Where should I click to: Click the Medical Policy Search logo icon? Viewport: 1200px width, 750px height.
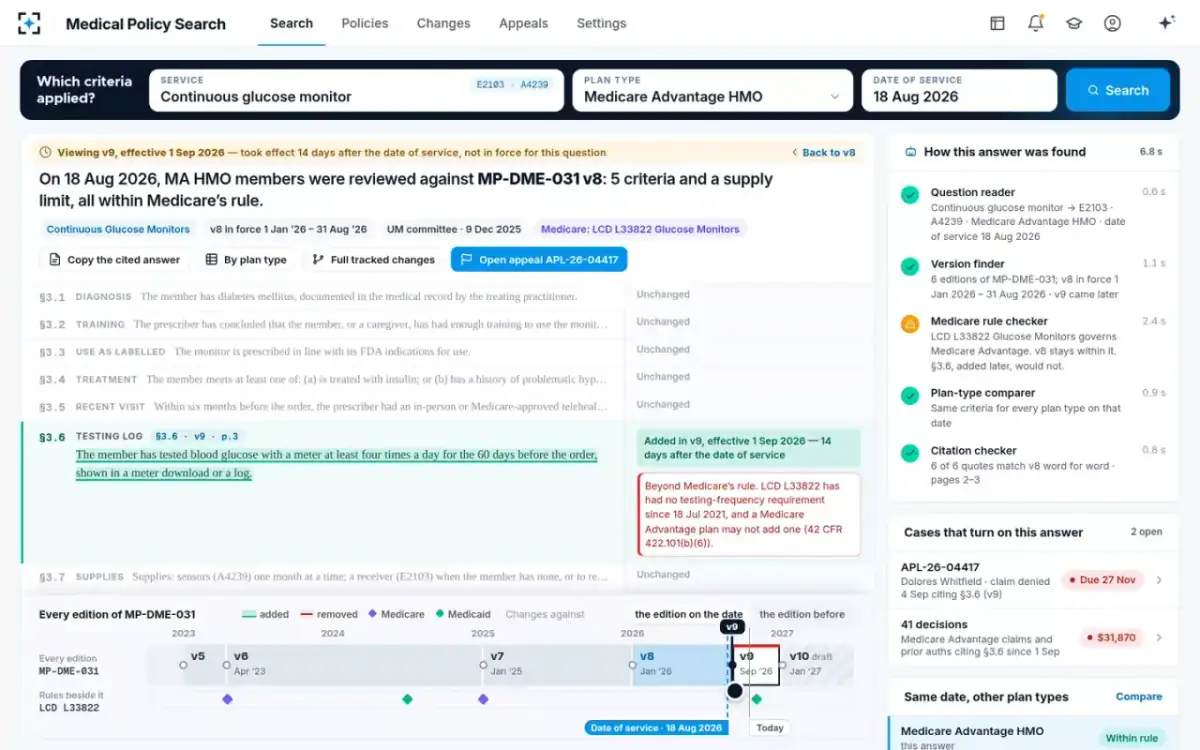tap(30, 24)
